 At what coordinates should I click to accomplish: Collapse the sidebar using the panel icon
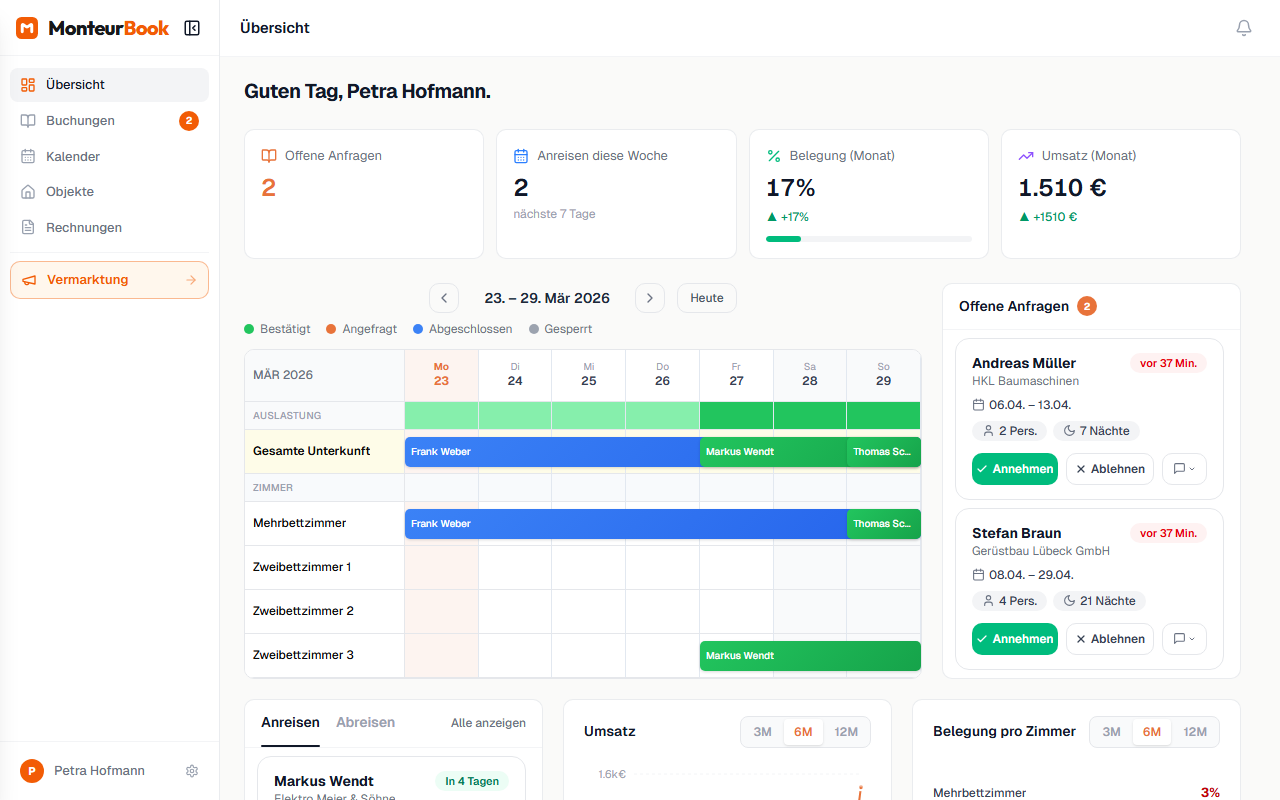192,28
